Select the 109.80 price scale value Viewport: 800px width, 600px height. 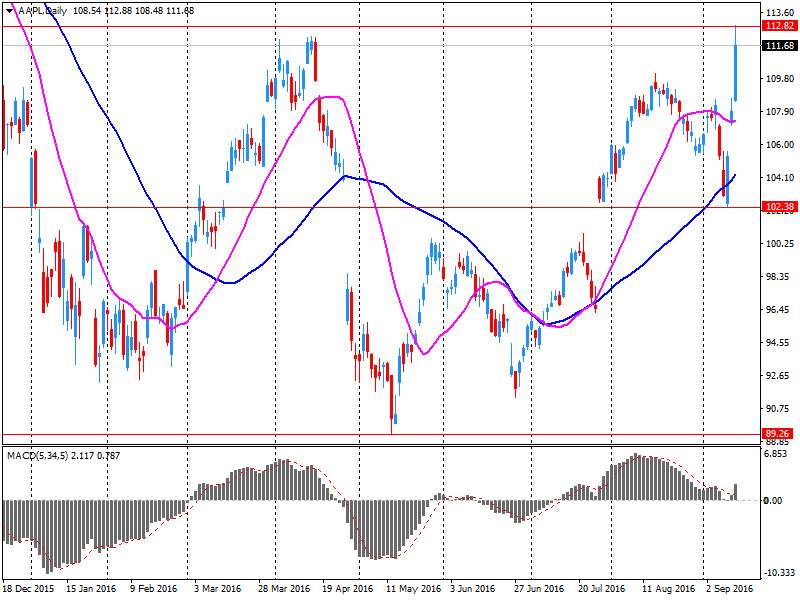780,79
